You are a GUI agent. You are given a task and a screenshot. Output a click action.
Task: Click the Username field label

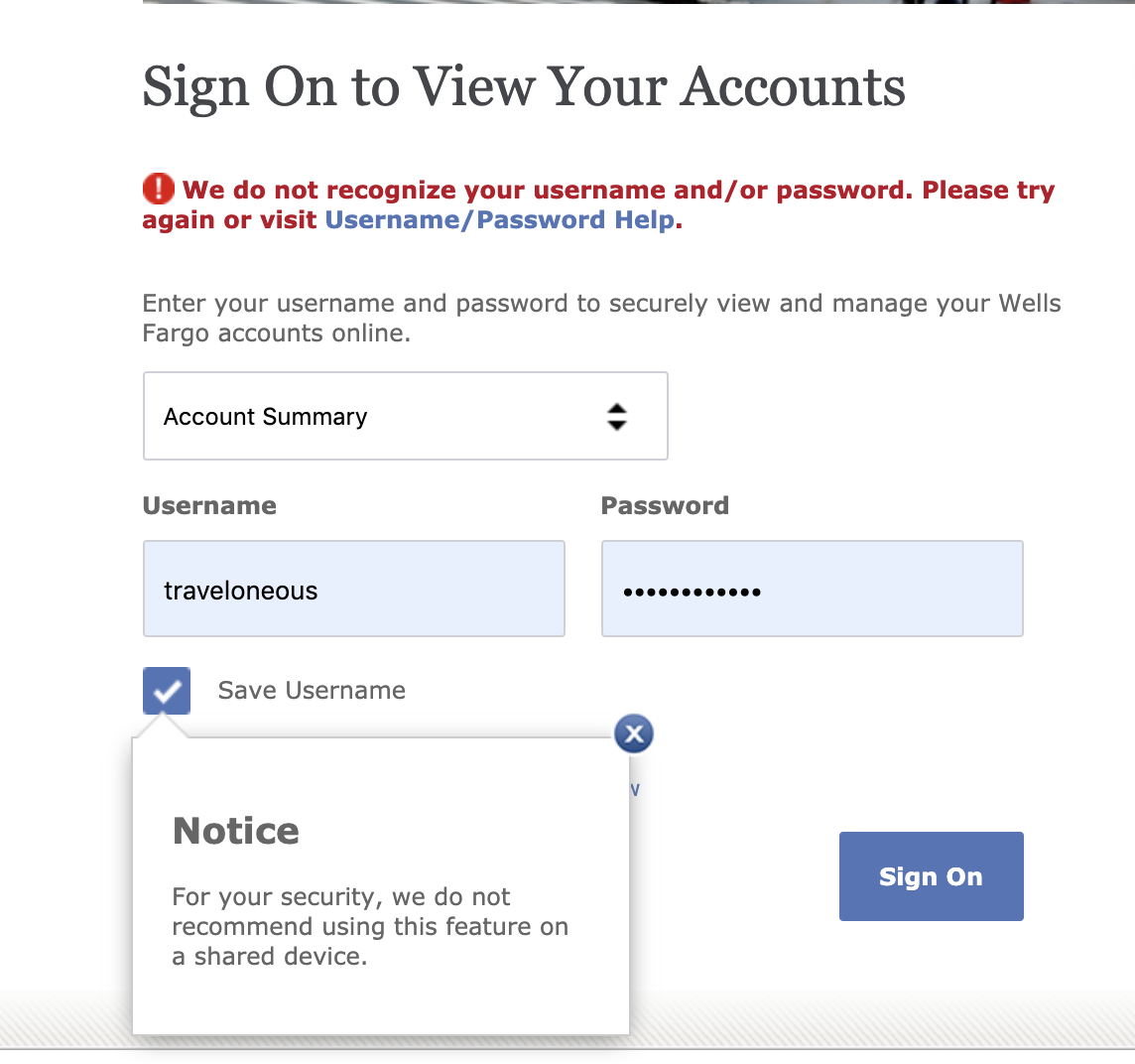pyautogui.click(x=209, y=506)
